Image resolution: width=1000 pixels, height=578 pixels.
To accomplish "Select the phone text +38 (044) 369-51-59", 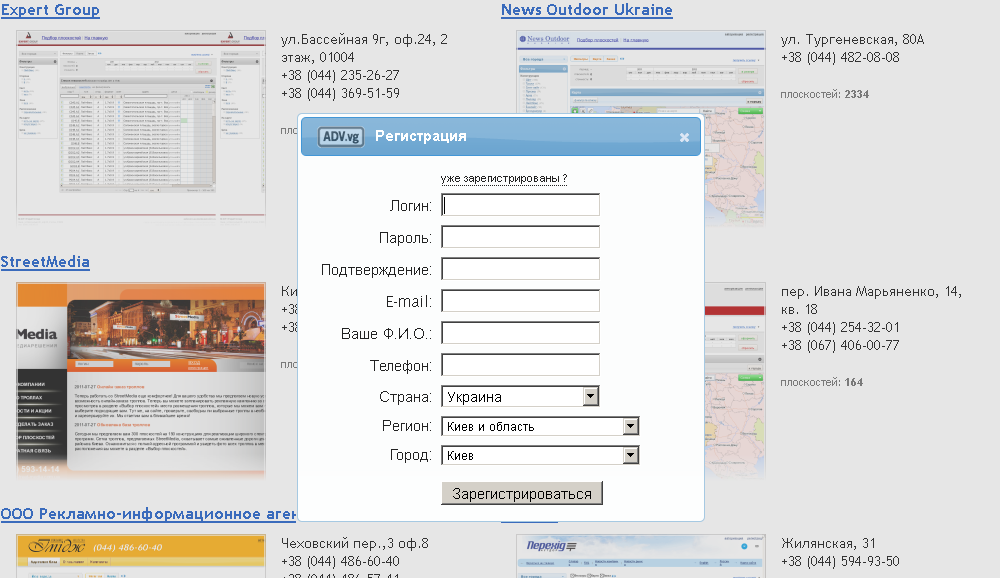I will tap(341, 93).
